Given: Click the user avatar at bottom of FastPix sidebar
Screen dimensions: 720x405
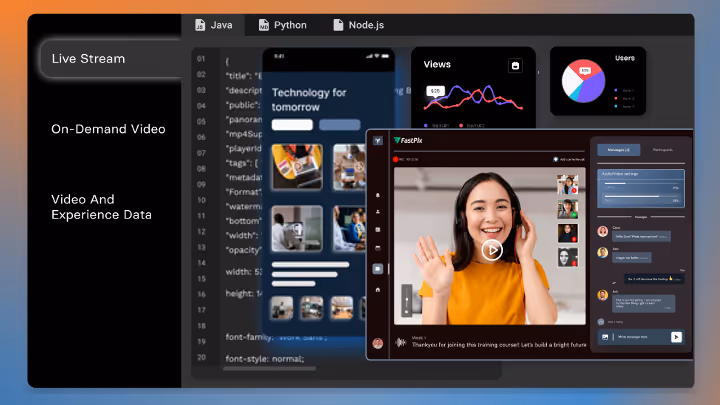Looking at the screenshot, I should [x=378, y=343].
